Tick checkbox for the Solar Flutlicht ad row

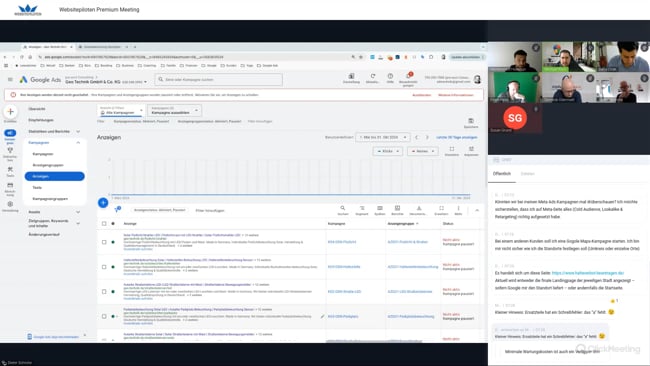(104, 242)
